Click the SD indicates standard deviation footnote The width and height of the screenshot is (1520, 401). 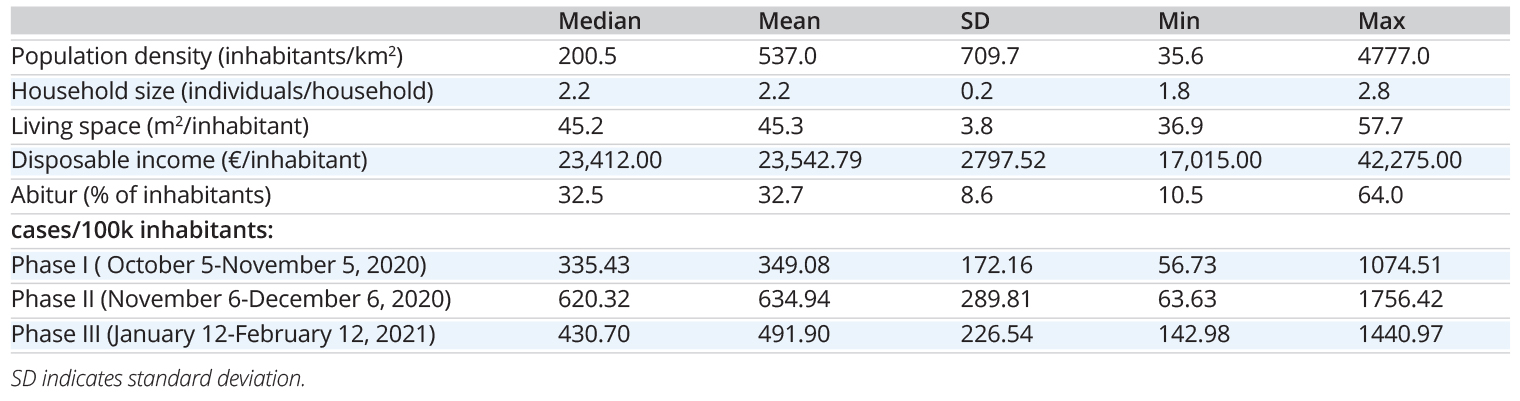158,380
